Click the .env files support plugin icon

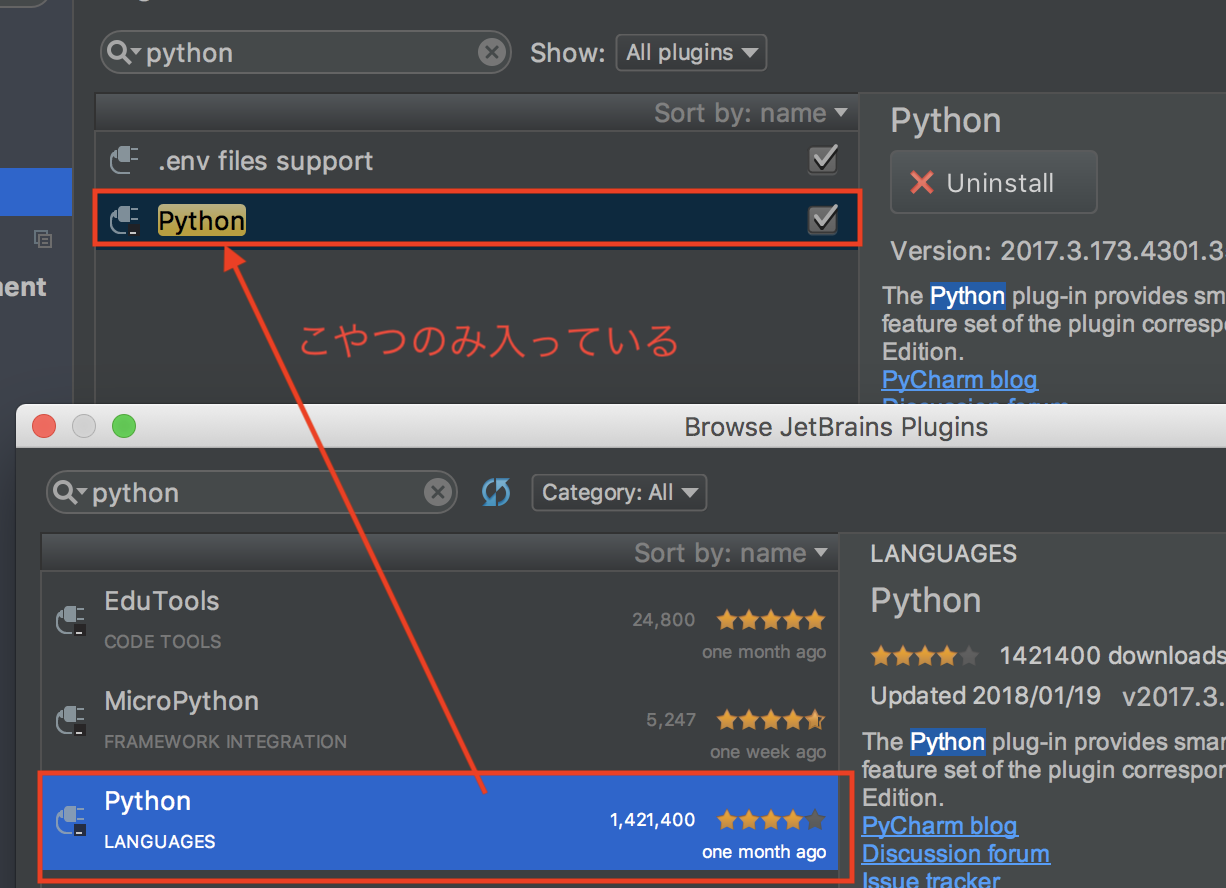pyautogui.click(x=125, y=160)
